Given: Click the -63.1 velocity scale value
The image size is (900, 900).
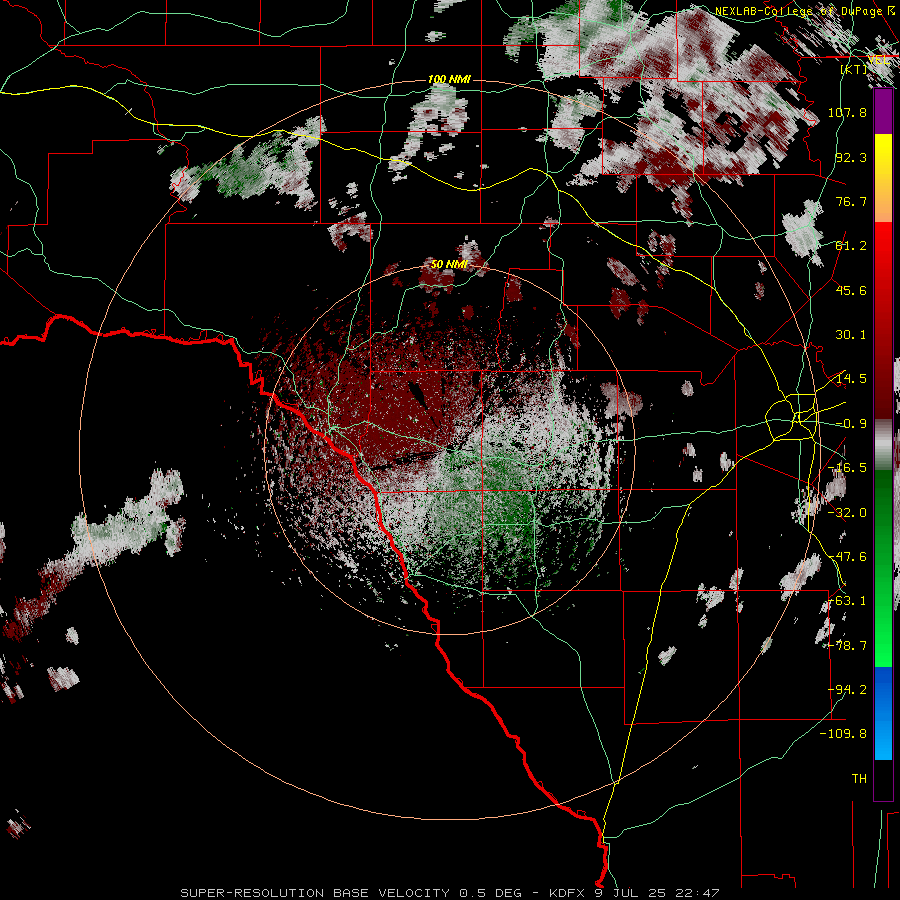Looking at the screenshot, I should tap(847, 601).
